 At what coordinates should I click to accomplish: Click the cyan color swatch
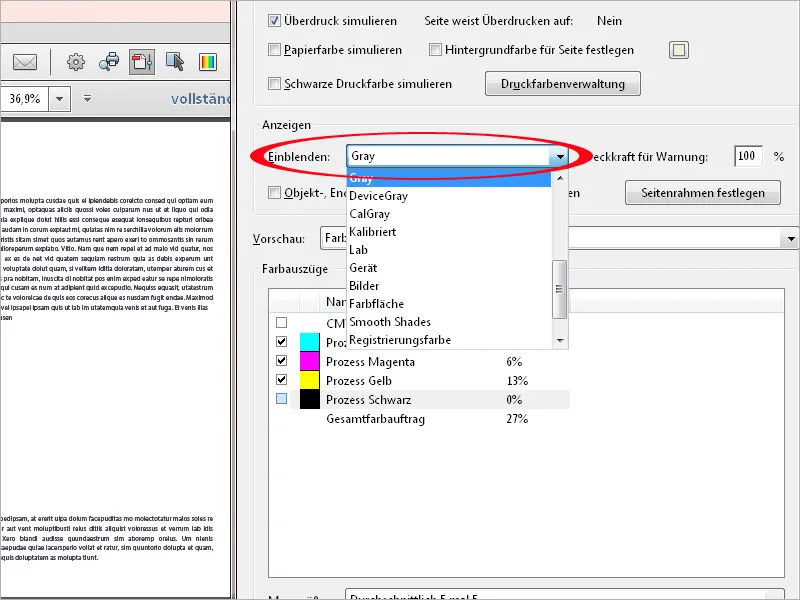310,342
